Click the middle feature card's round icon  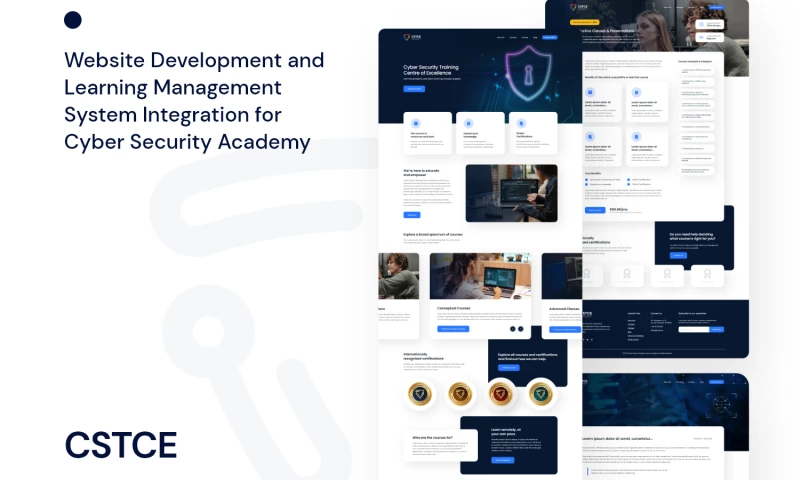click(468, 123)
